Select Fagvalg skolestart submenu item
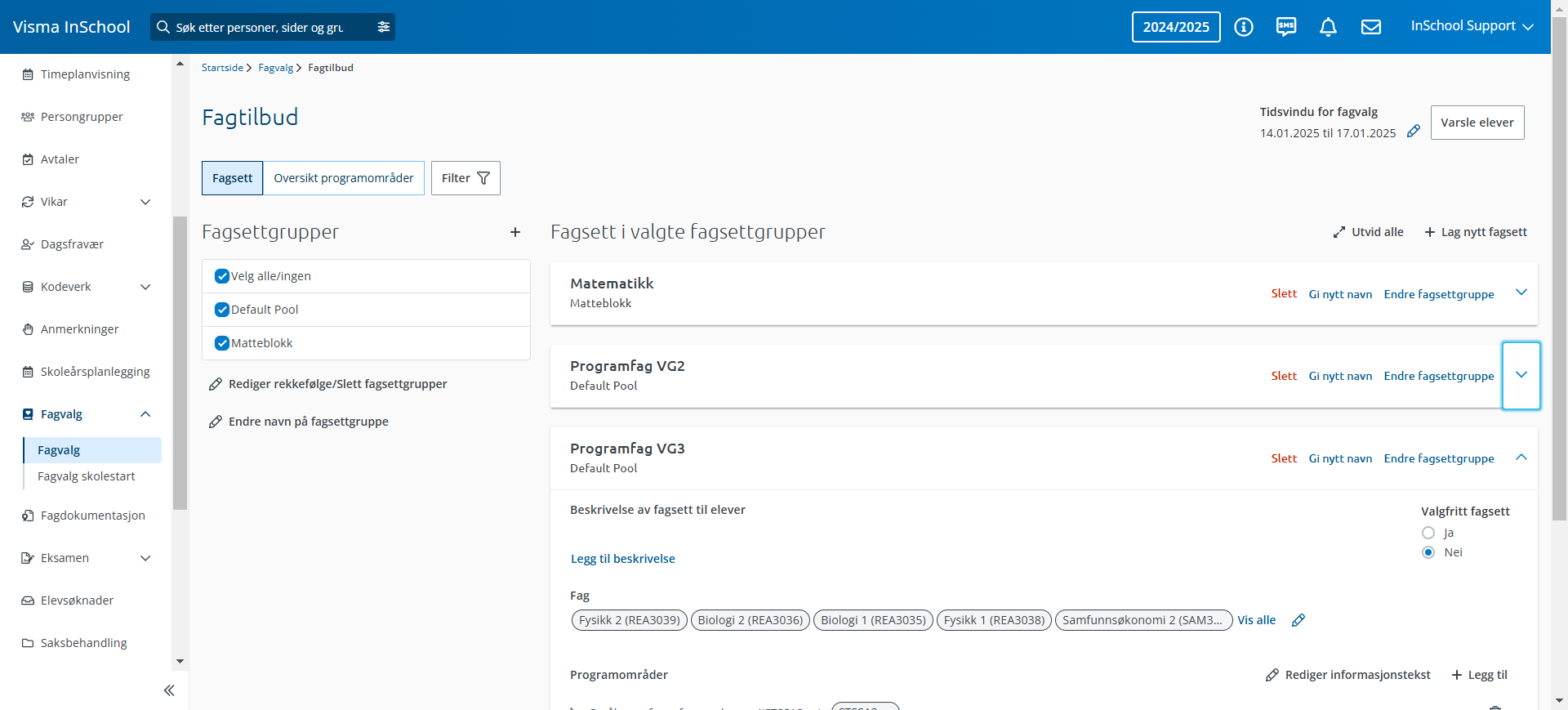Viewport: 1568px width, 710px height. point(87,476)
